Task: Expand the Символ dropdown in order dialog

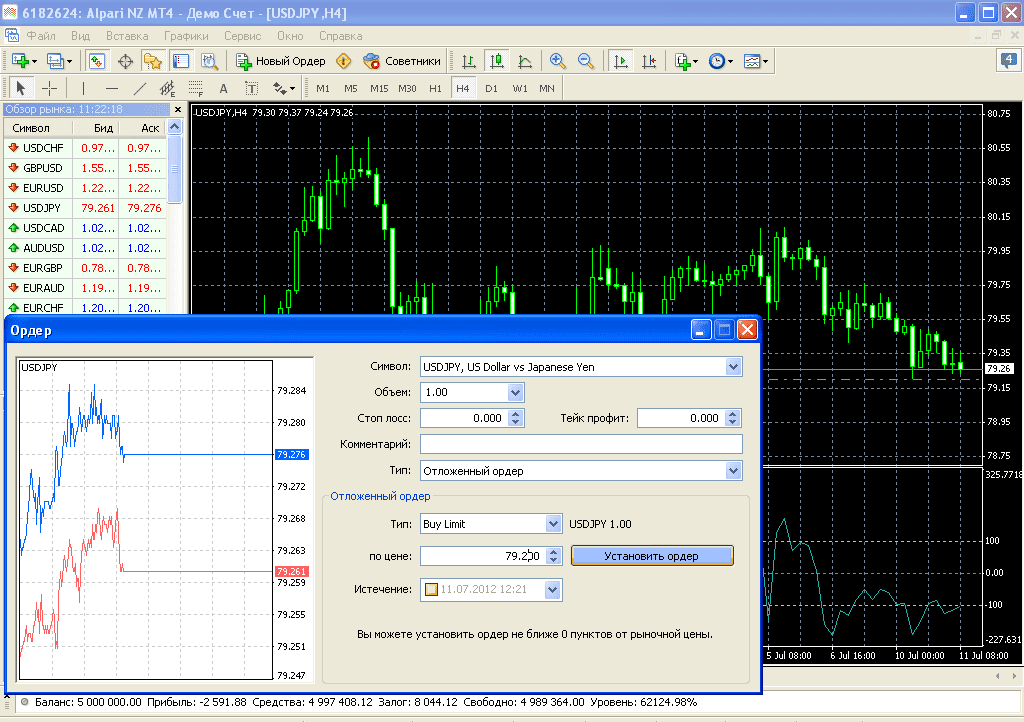Action: click(734, 367)
